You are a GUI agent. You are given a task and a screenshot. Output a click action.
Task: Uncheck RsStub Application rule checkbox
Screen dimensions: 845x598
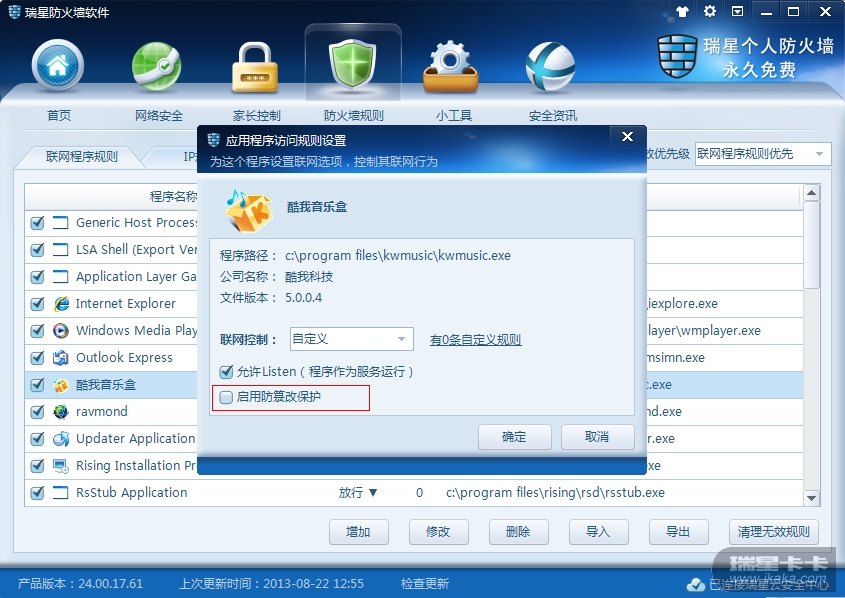[x=37, y=492]
